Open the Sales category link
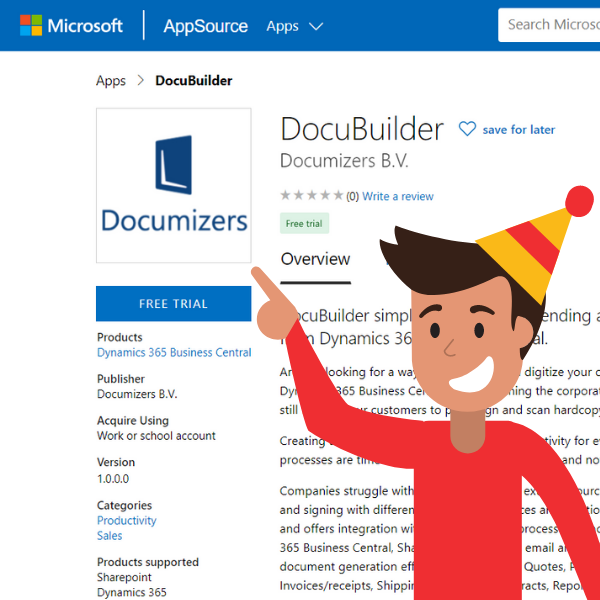 coord(109,536)
